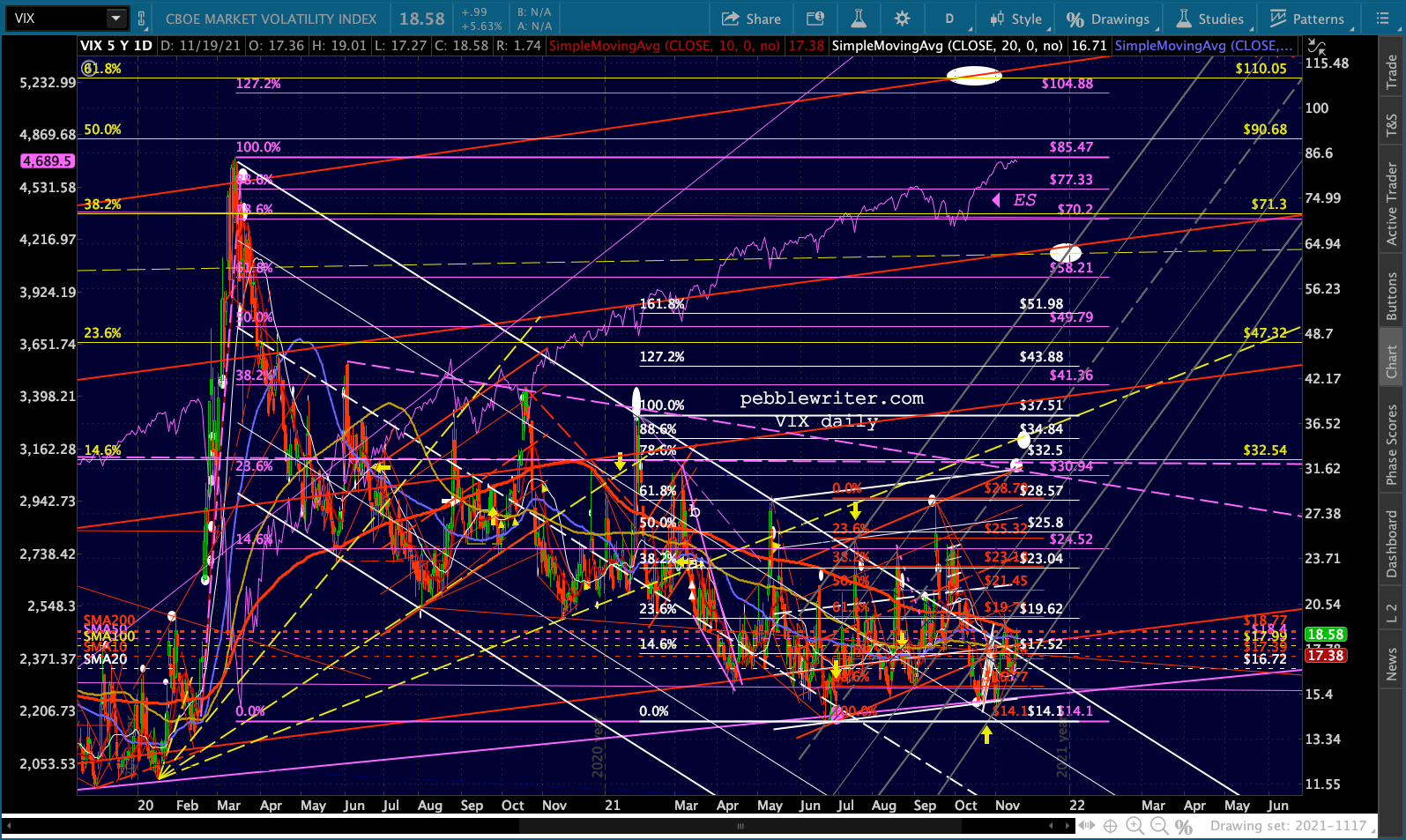Toggle the Active Trader side panel

[1392, 204]
